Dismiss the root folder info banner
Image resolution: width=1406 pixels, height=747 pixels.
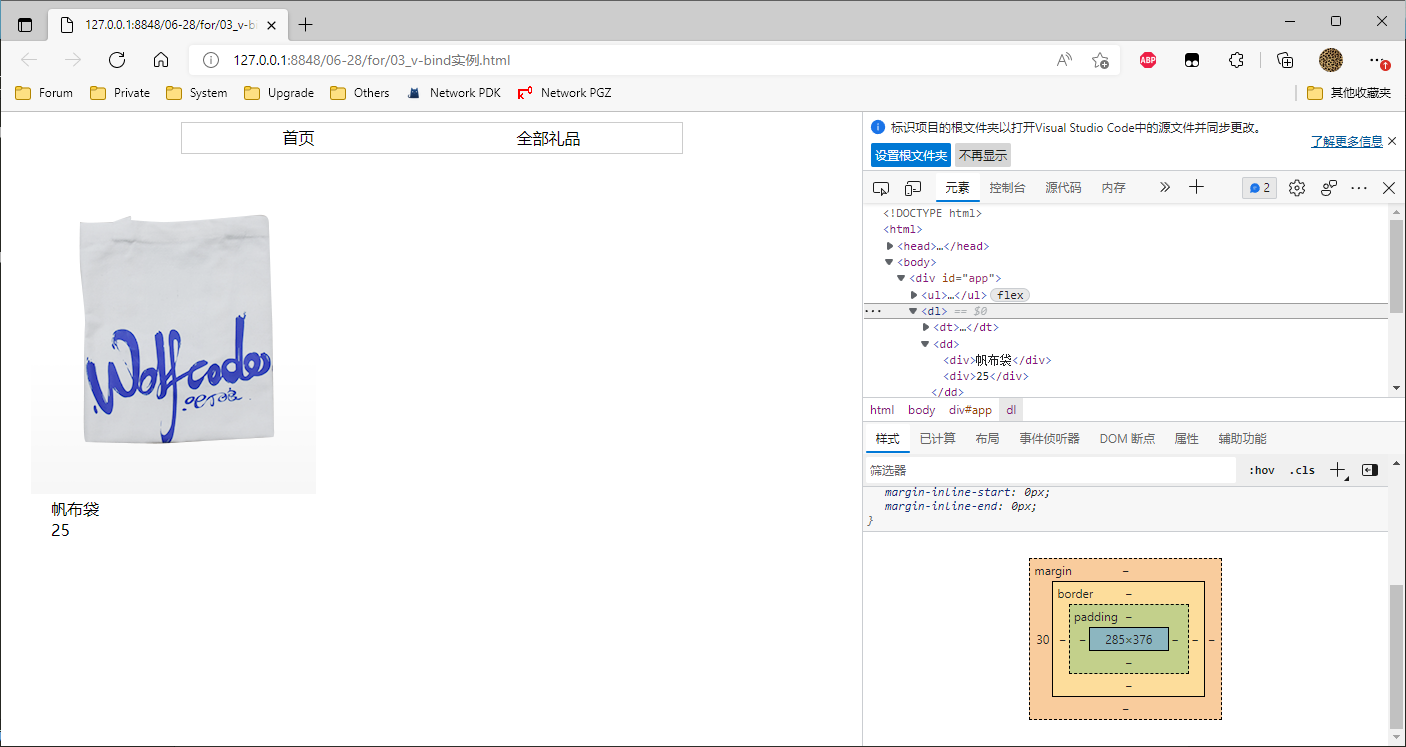1392,141
